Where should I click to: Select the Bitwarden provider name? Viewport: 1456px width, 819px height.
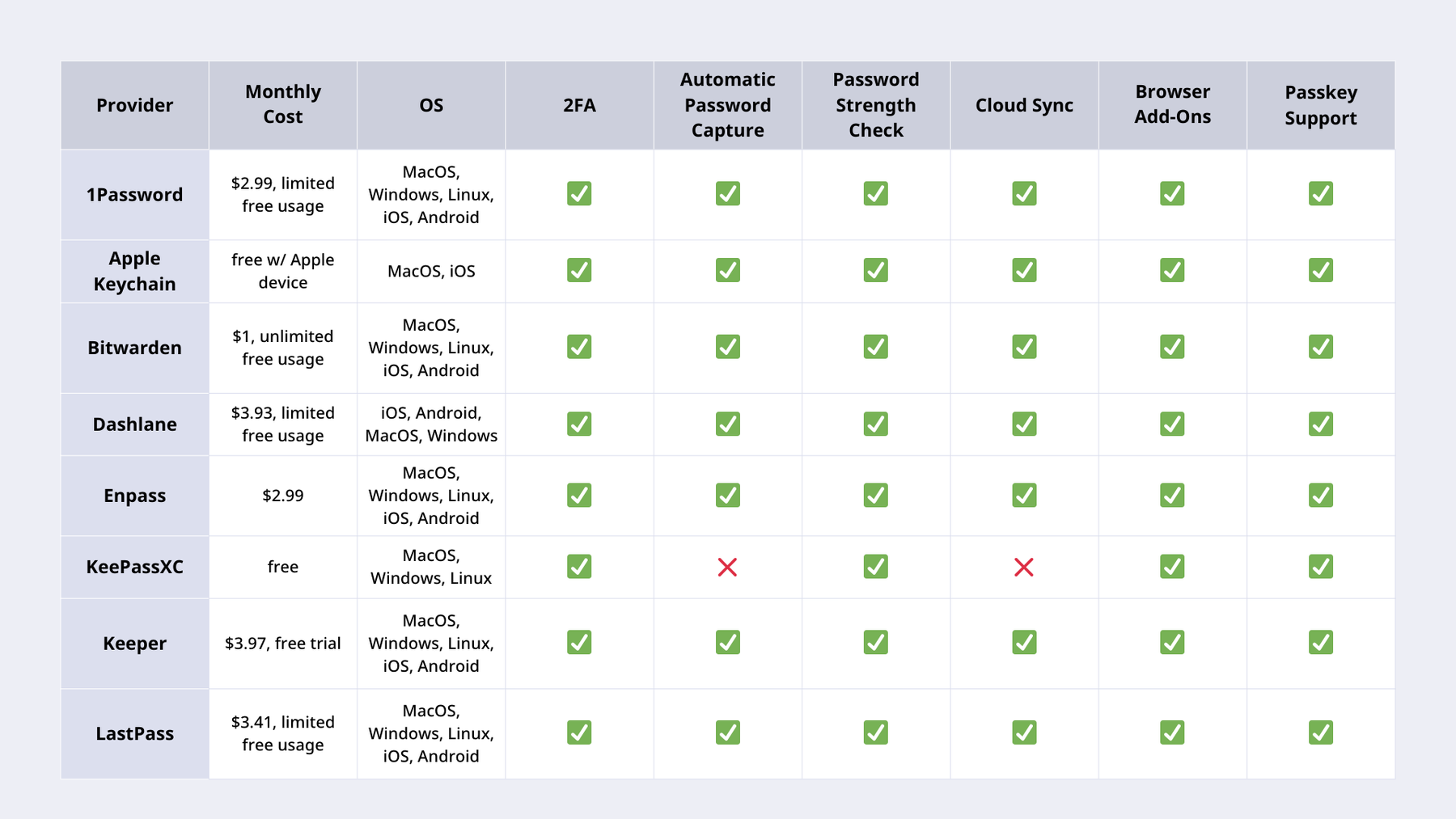point(134,348)
